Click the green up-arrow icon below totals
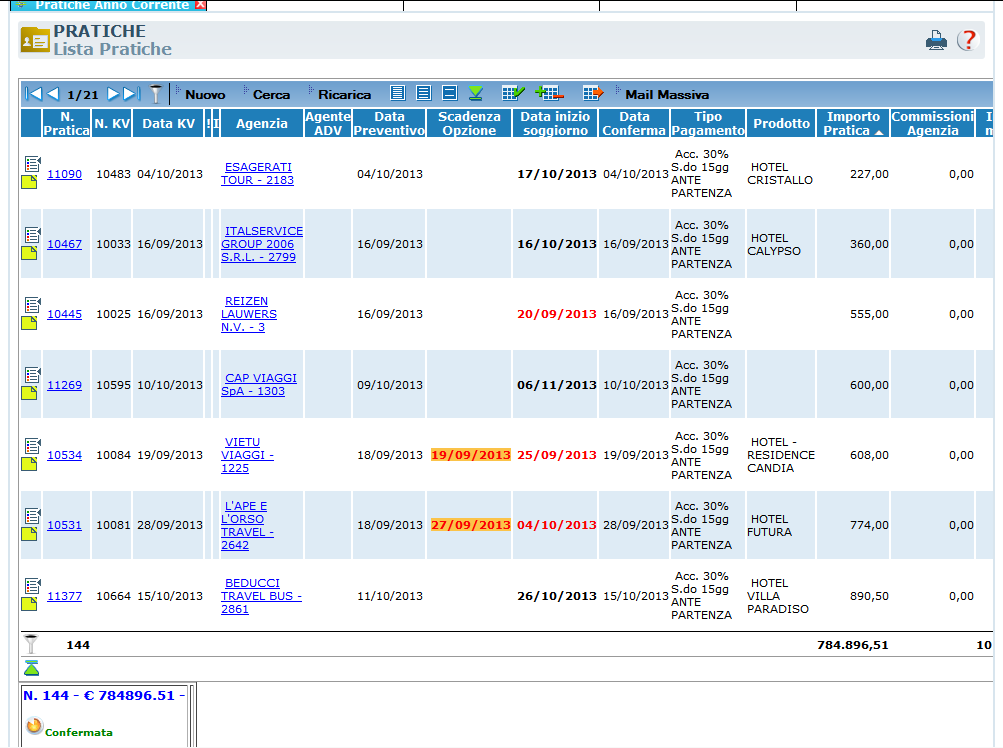Screen dimensions: 1003x748 [31, 668]
